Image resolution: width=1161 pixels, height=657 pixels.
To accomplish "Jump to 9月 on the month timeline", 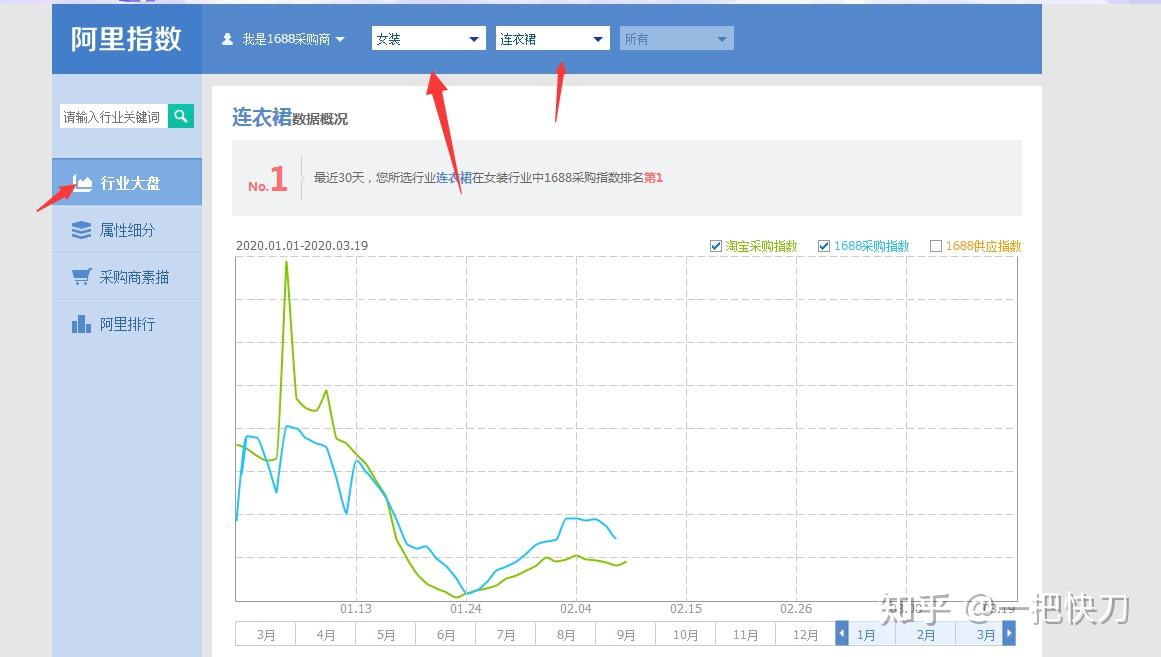I will click(626, 635).
